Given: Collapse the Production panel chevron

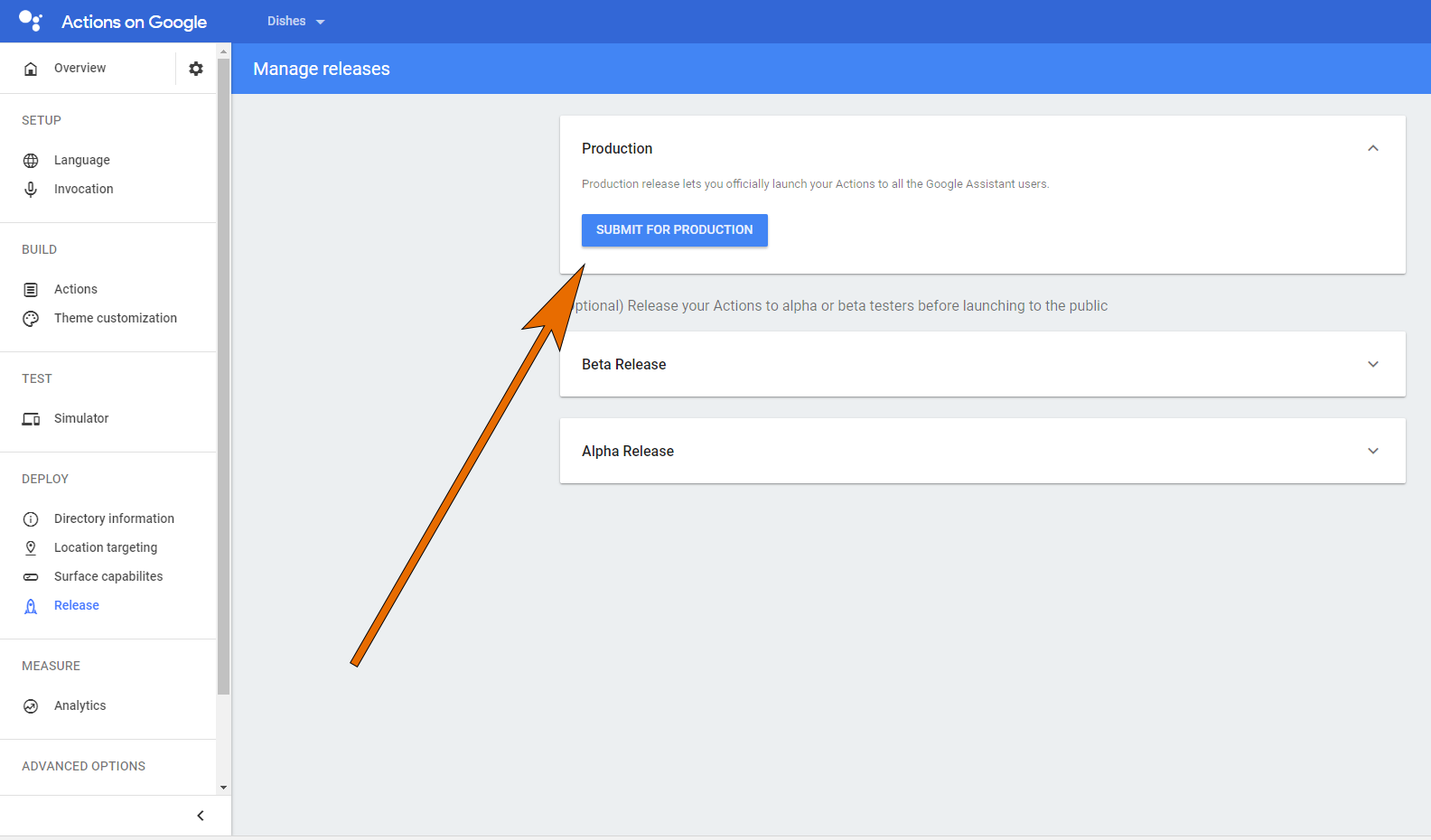Looking at the screenshot, I should tap(1373, 148).
